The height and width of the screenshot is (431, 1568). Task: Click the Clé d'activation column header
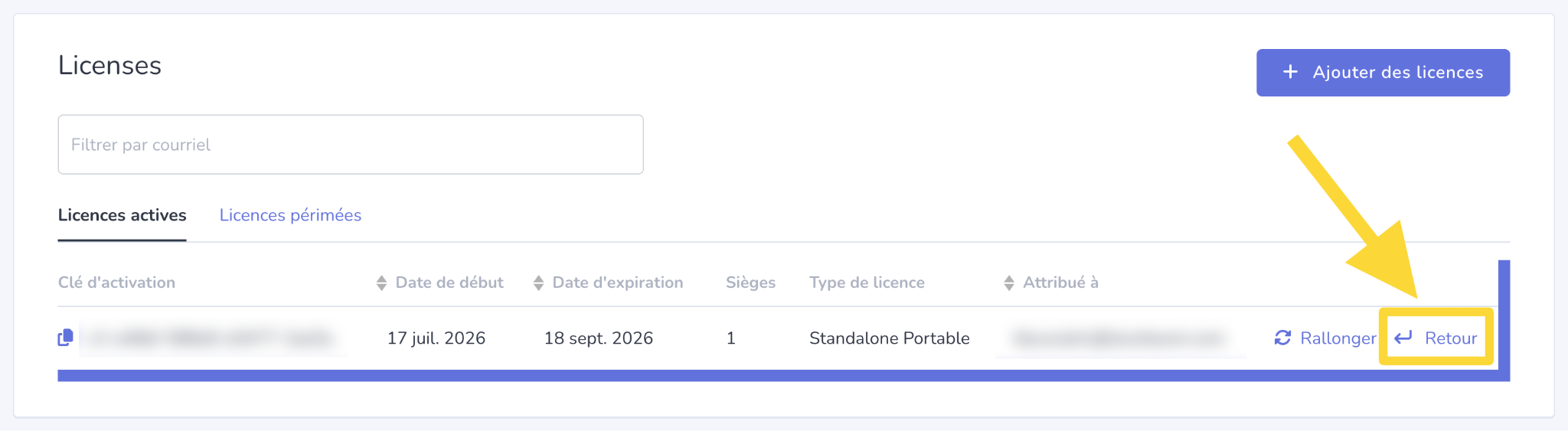(x=116, y=282)
